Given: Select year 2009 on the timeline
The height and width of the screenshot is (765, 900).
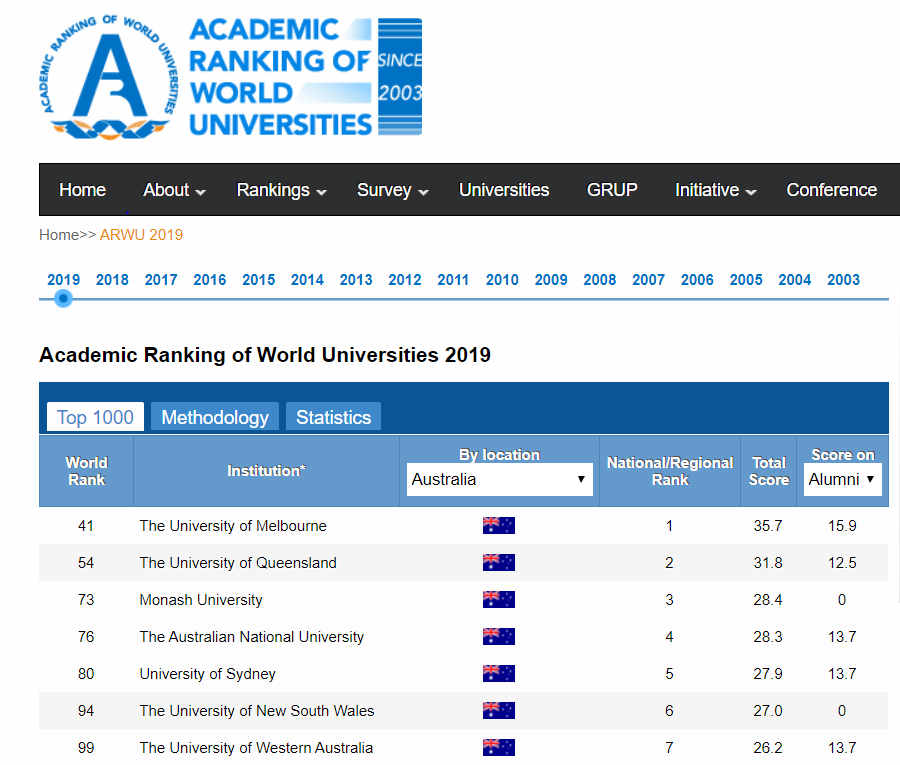Looking at the screenshot, I should coord(551,280).
